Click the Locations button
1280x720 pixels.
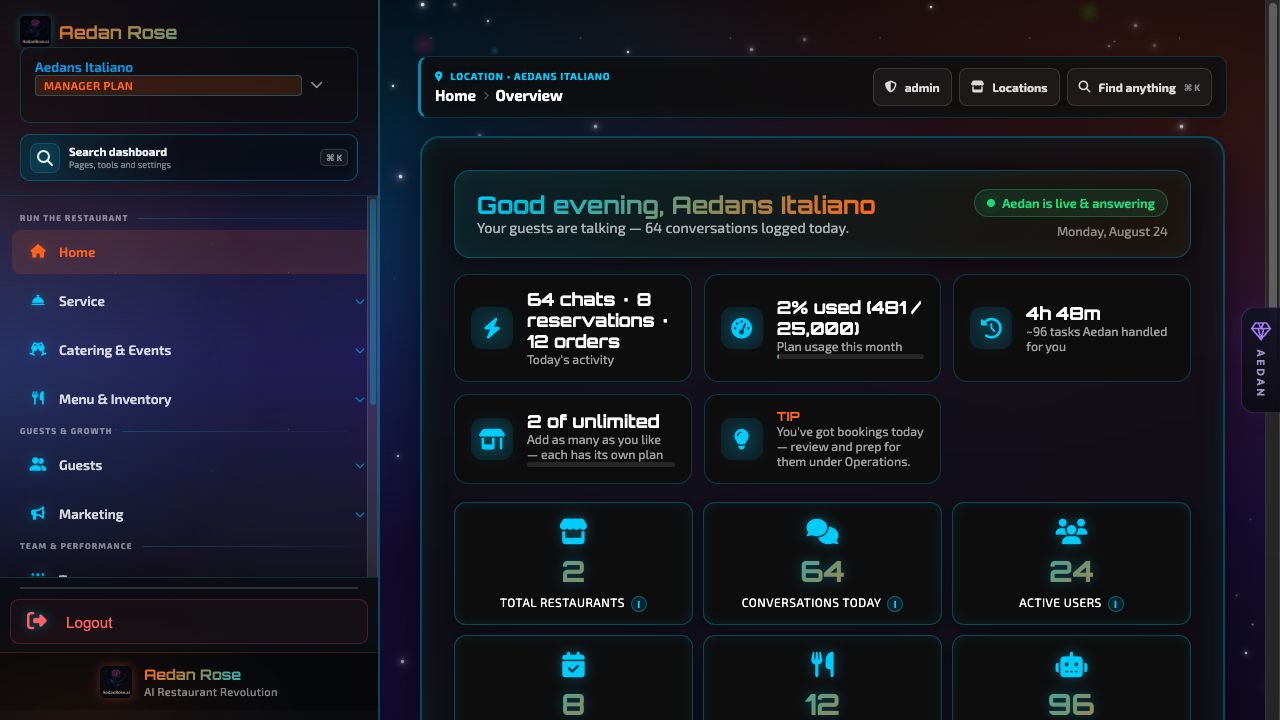coord(1009,87)
